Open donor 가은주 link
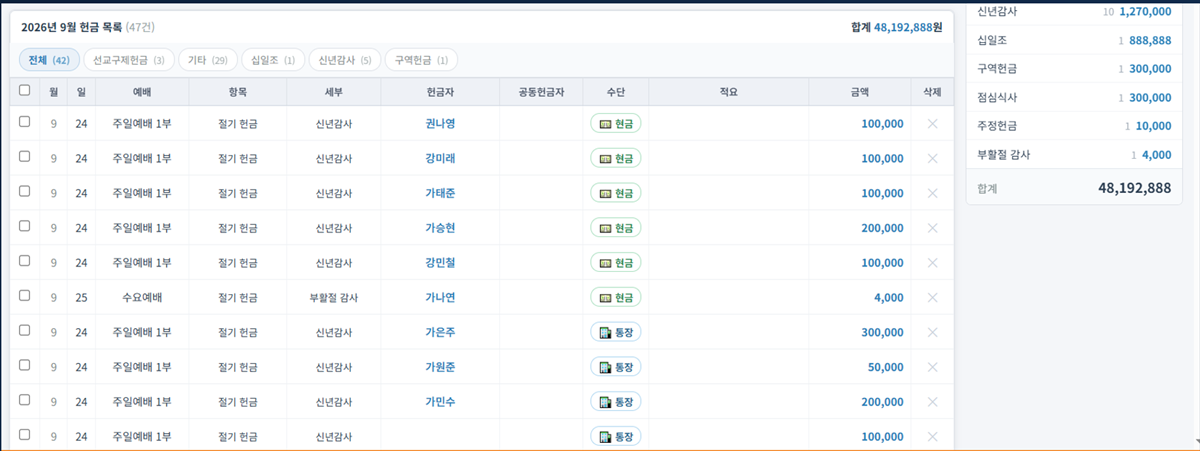Viewport: 1200px width, 451px height. tap(440, 332)
